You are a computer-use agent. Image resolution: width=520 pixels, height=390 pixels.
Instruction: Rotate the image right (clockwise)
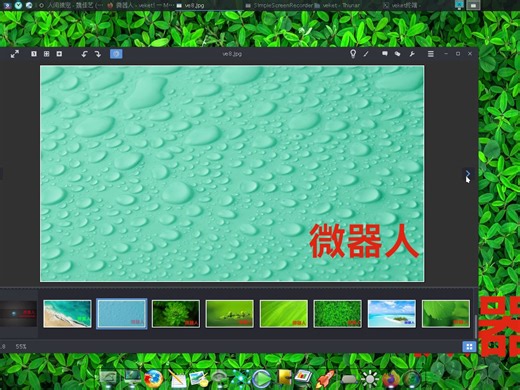tap(98, 54)
